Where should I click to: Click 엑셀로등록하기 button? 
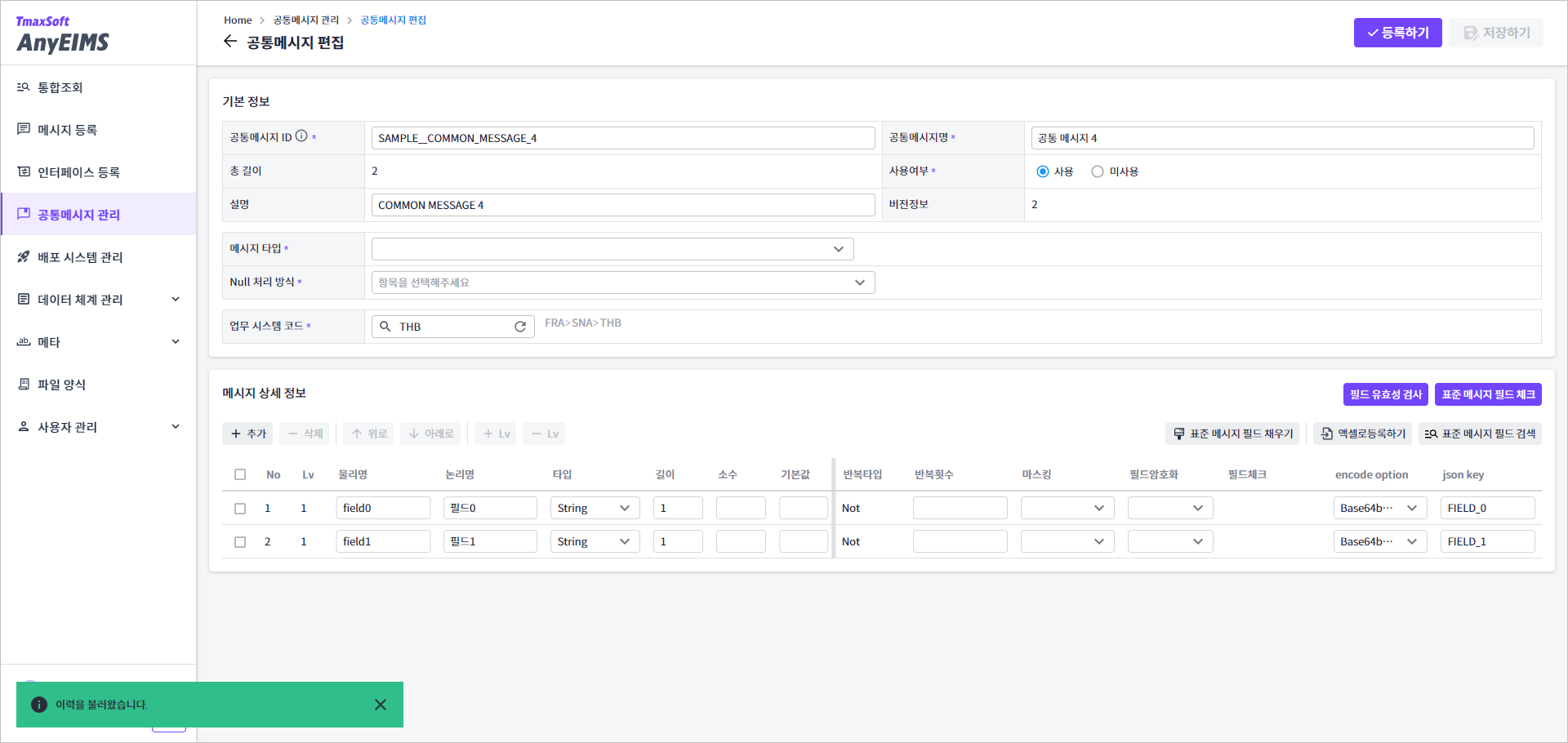(1362, 434)
